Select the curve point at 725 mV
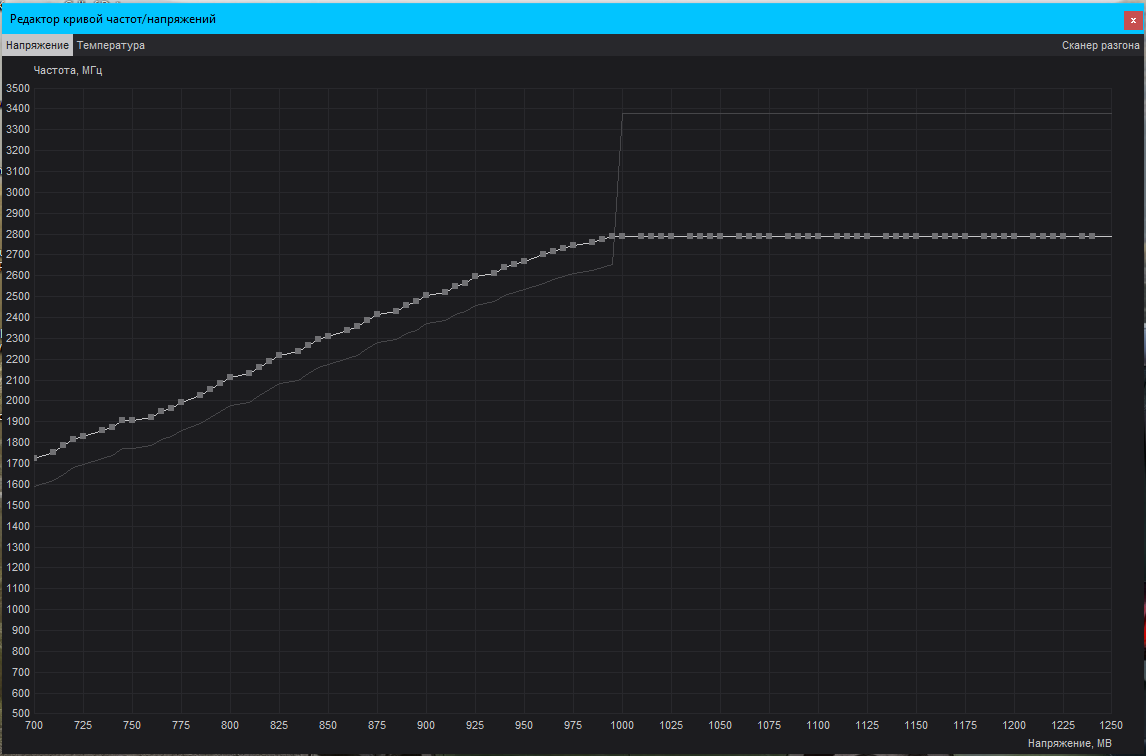Screen dimensions: 1146x756 (83, 436)
